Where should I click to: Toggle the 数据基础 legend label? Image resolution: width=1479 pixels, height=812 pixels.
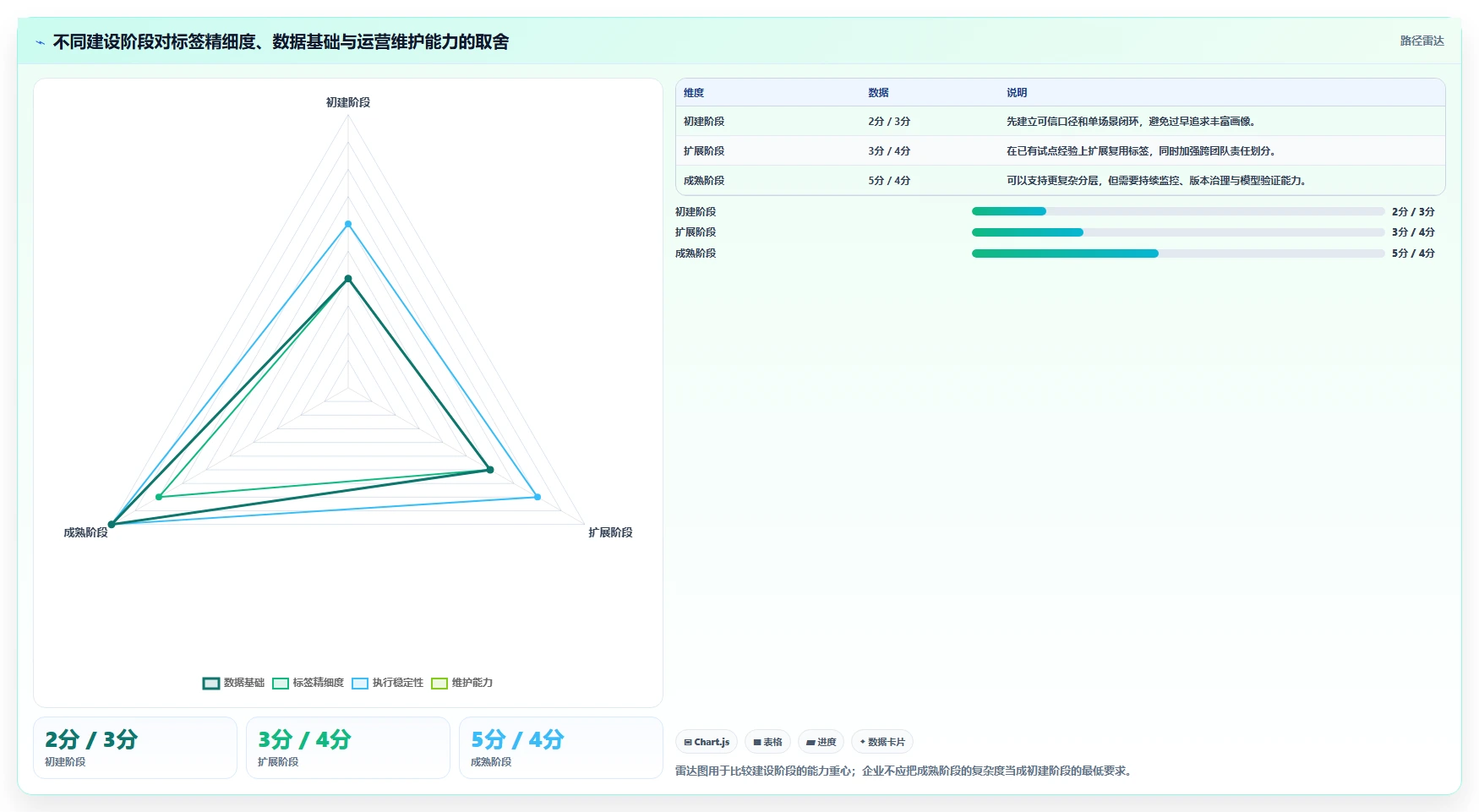click(244, 683)
